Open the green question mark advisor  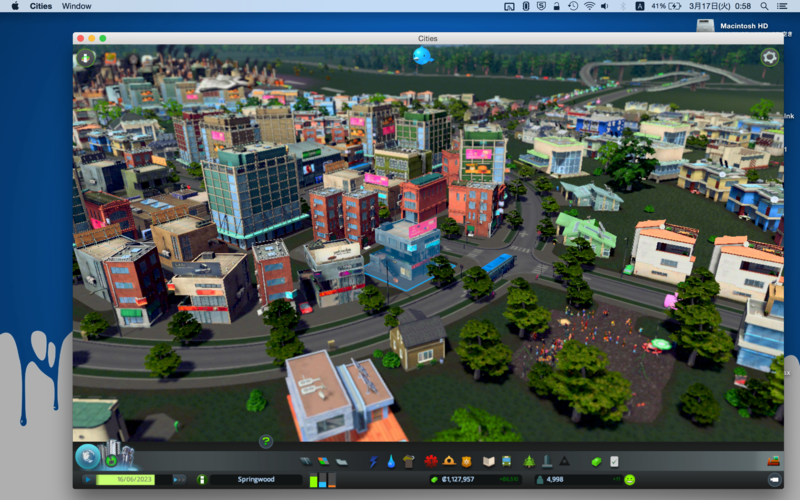tap(266, 441)
